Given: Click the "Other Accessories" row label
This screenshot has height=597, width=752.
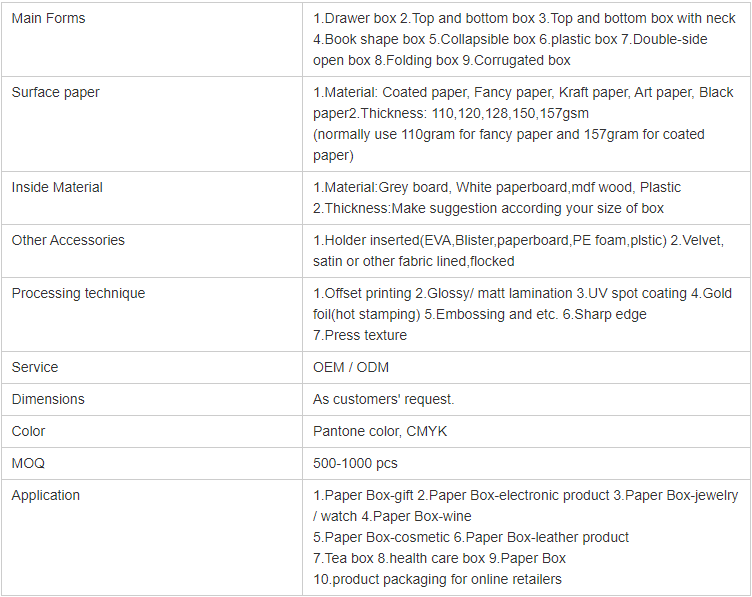Looking at the screenshot, I should [x=68, y=240].
